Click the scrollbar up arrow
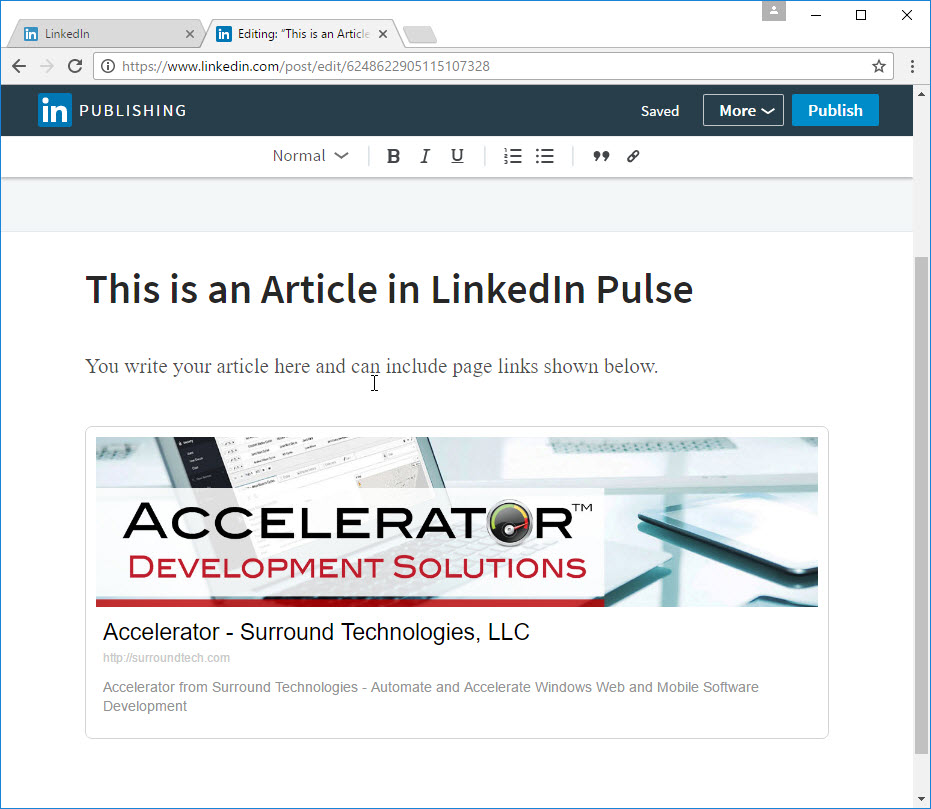The width and height of the screenshot is (931, 809). coord(922,94)
